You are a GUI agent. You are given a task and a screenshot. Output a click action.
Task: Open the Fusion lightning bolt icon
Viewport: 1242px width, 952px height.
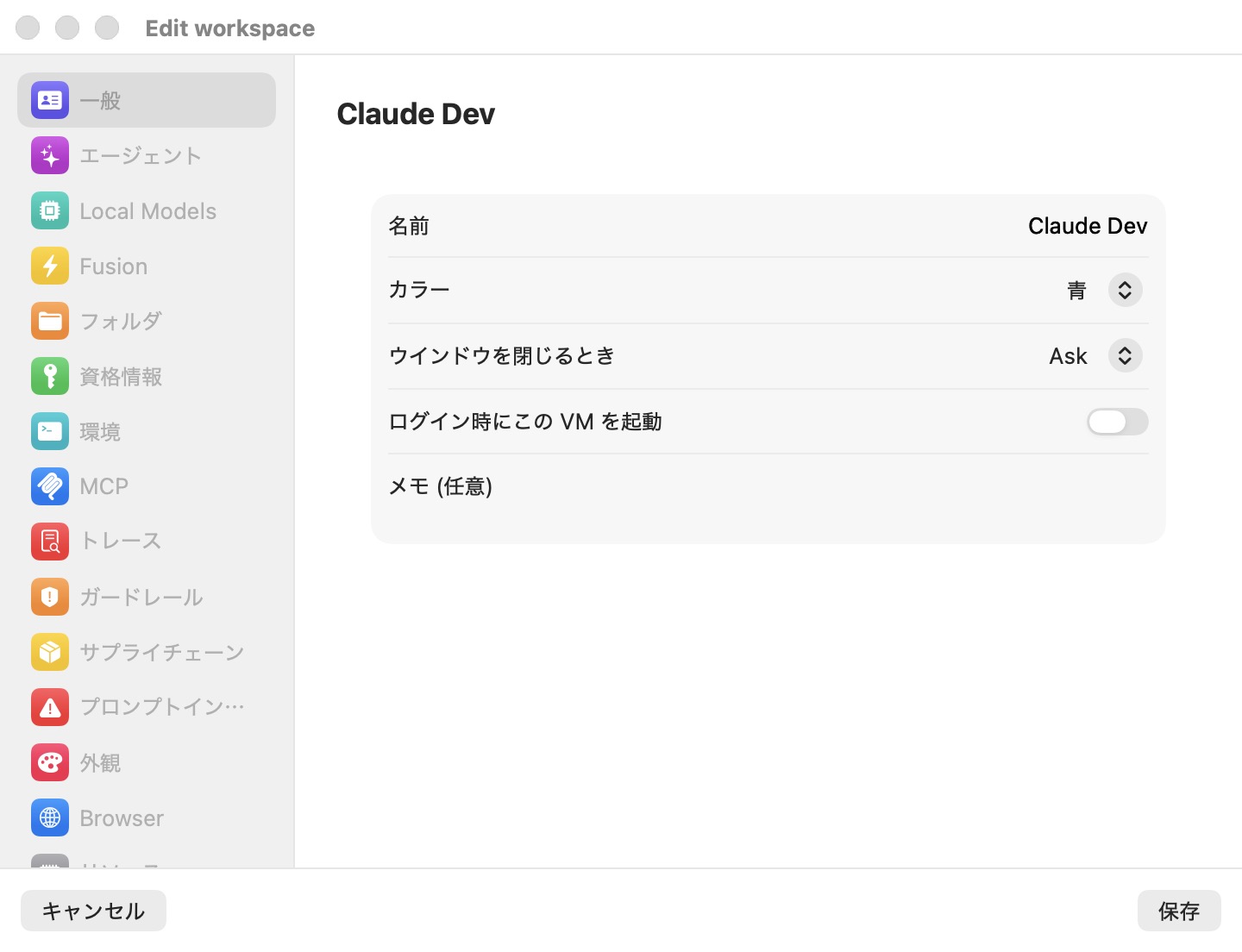click(50, 266)
